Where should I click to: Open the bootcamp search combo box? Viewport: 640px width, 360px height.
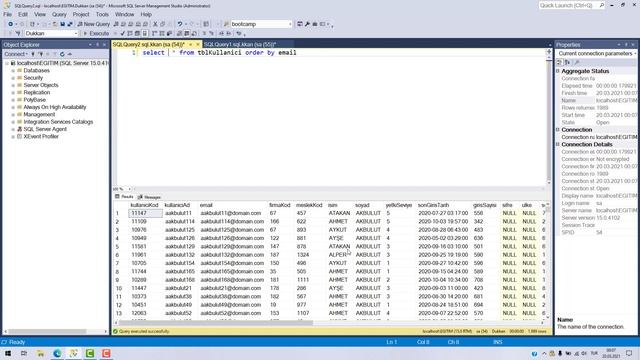(x=261, y=24)
